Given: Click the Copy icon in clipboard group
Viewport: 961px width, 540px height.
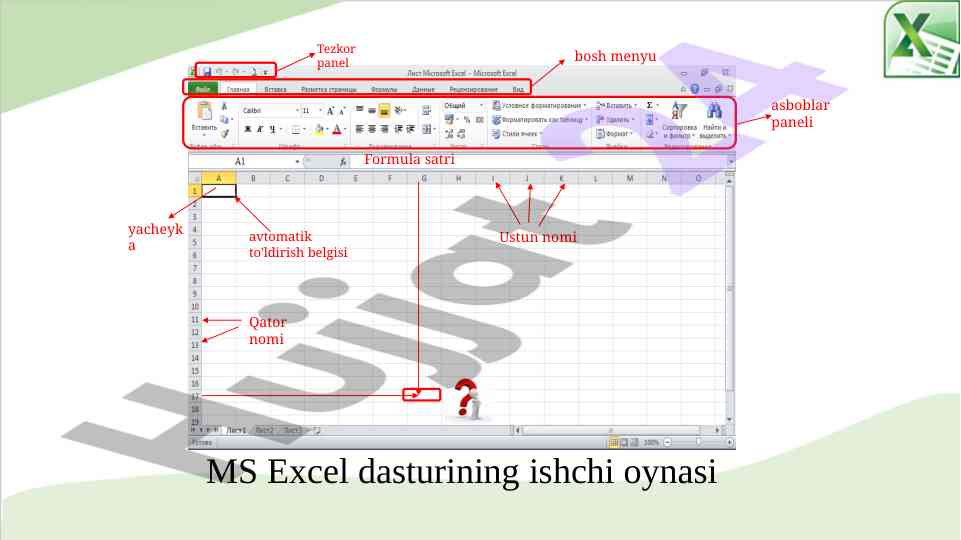Looking at the screenshot, I should (224, 120).
